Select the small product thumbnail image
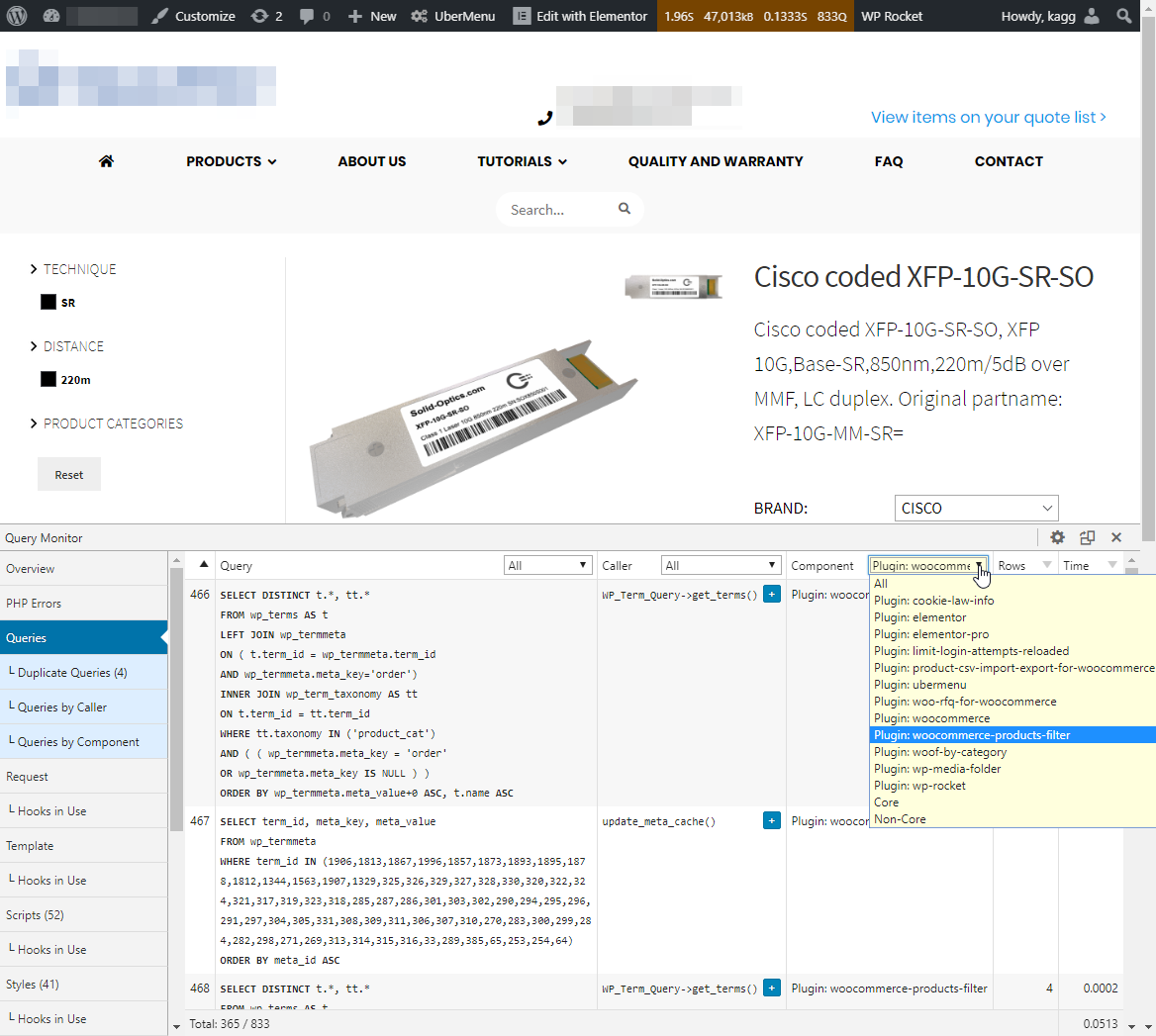 [673, 287]
